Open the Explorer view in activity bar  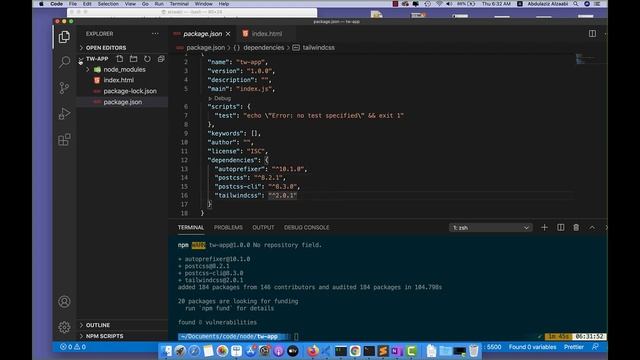pos(64,37)
